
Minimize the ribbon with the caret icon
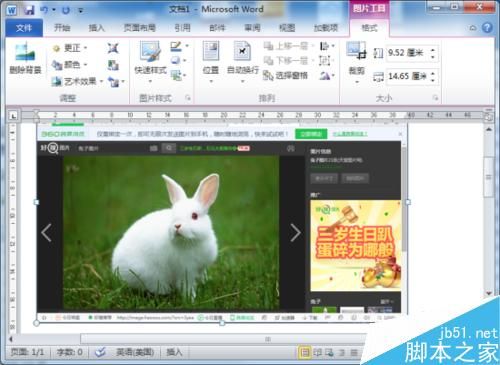coord(473,28)
